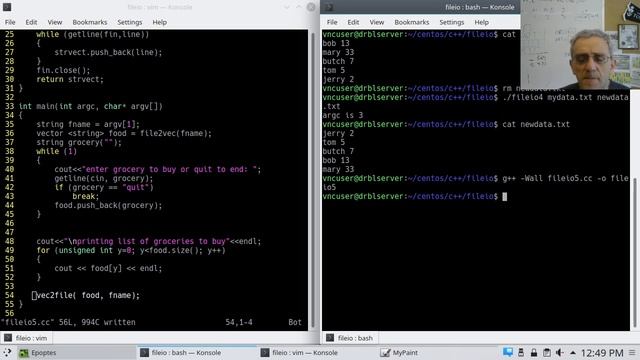
Task: Click 'vector <string> food = file2vec(fname);' line
Action: pyautogui.click(x=124, y=133)
